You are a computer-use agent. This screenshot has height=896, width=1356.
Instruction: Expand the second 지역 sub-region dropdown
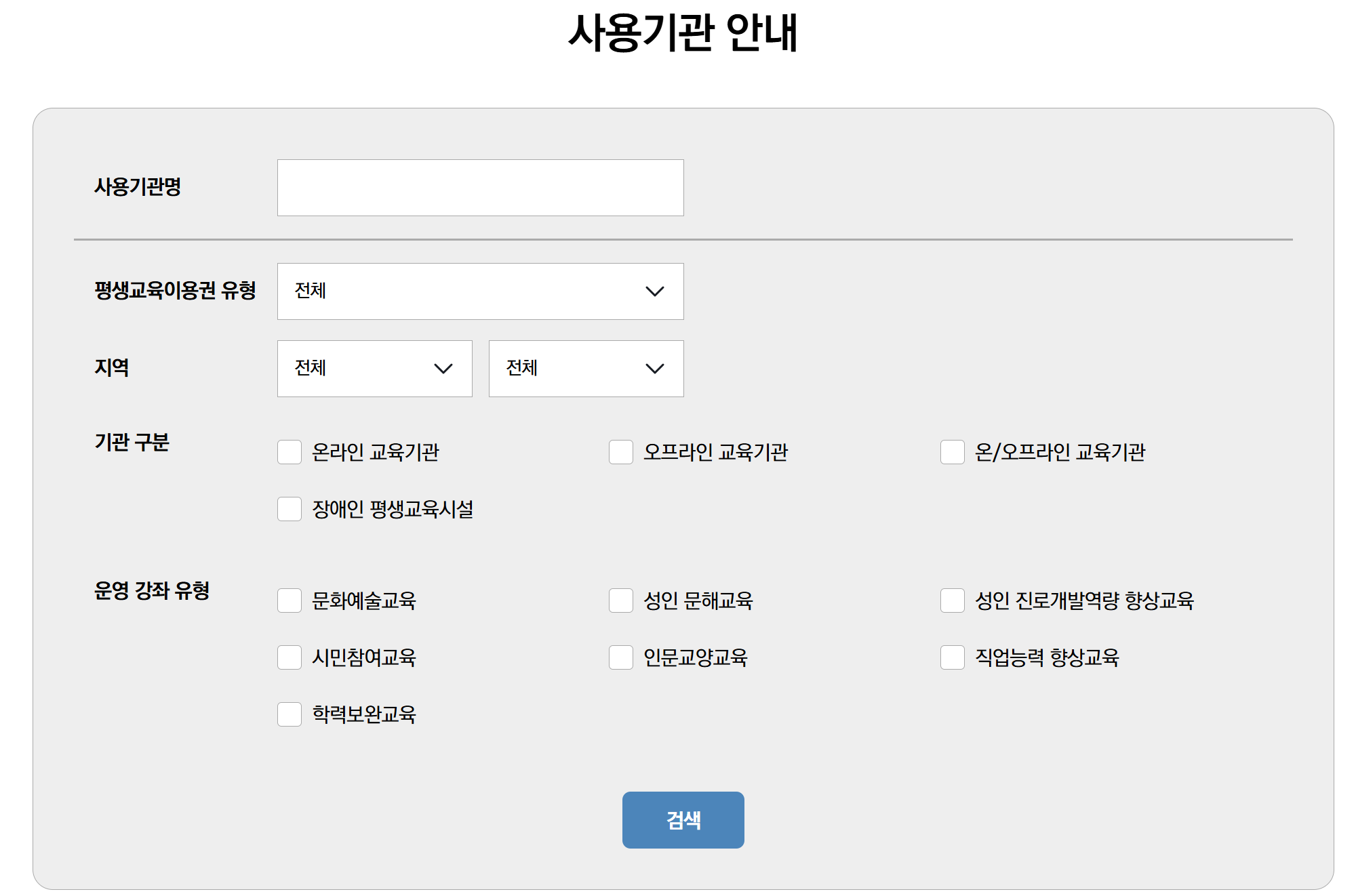pyautogui.click(x=586, y=369)
